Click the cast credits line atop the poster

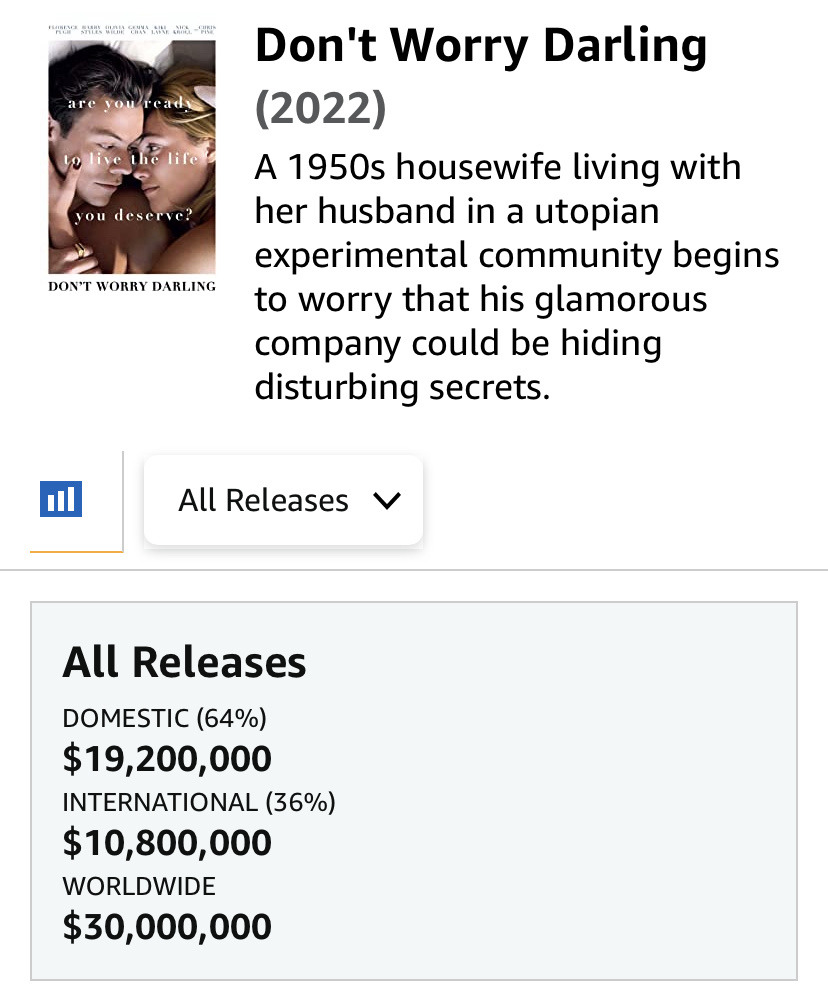tap(131, 30)
